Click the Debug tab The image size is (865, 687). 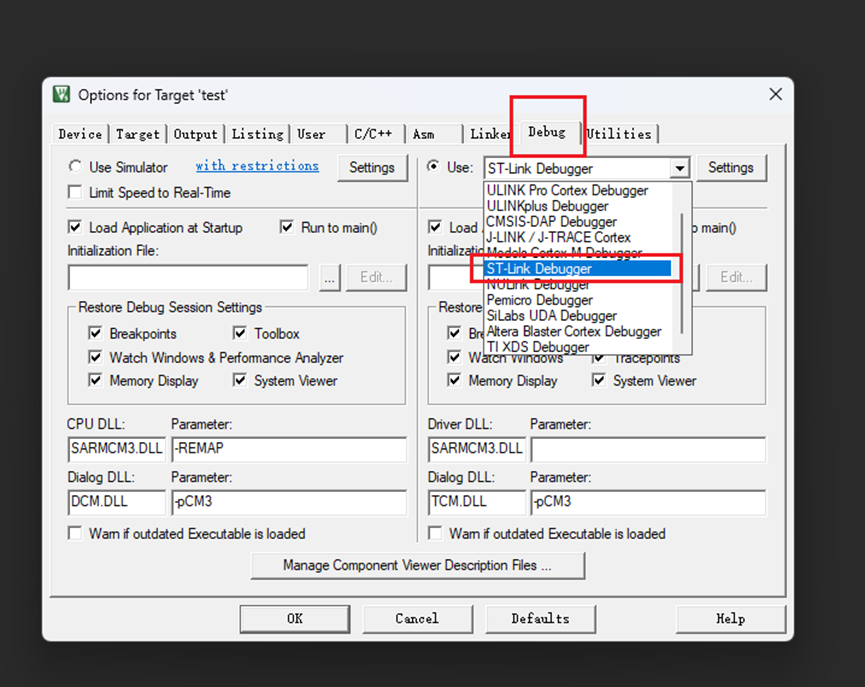[547, 132]
